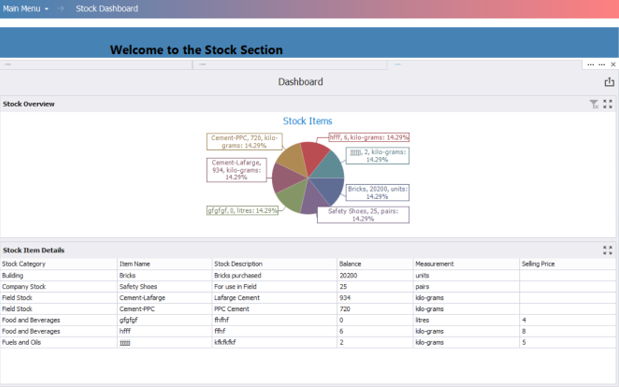Click the kfkfkfkf description cell
The image size is (619, 390).
tap(275, 342)
